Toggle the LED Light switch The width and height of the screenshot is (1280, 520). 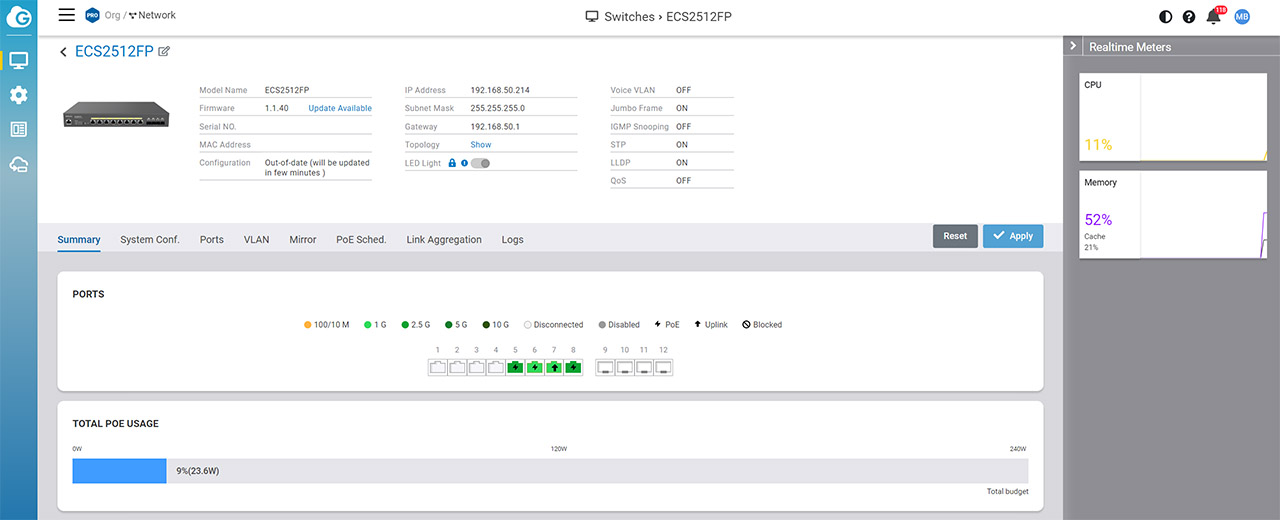click(480, 163)
